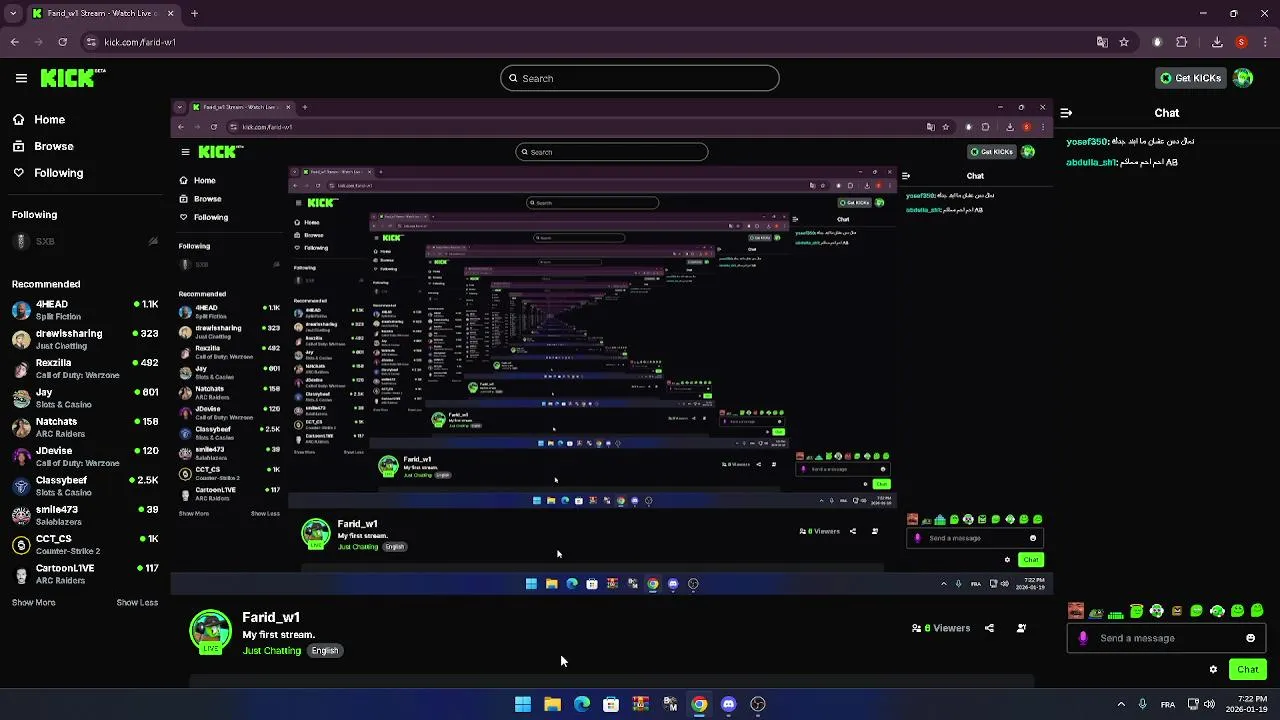This screenshot has width=1280, height=720.
Task: Click the purple microphone icon in chat input
Action: 1083,638
